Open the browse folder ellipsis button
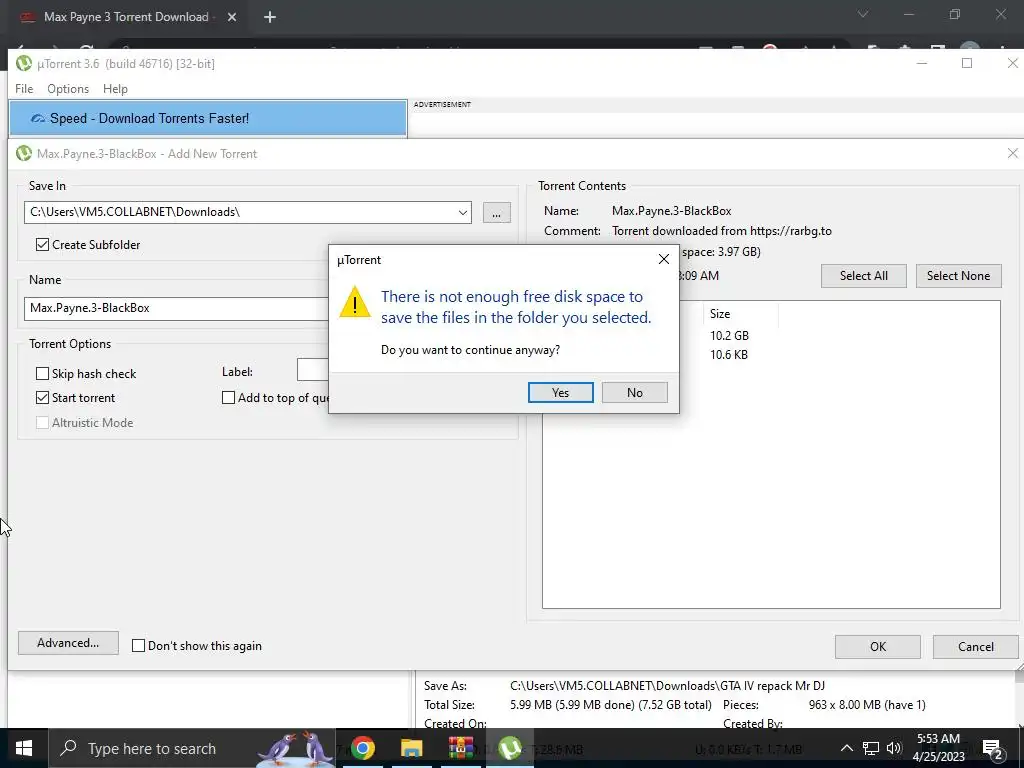Image resolution: width=1024 pixels, height=768 pixels. [496, 213]
